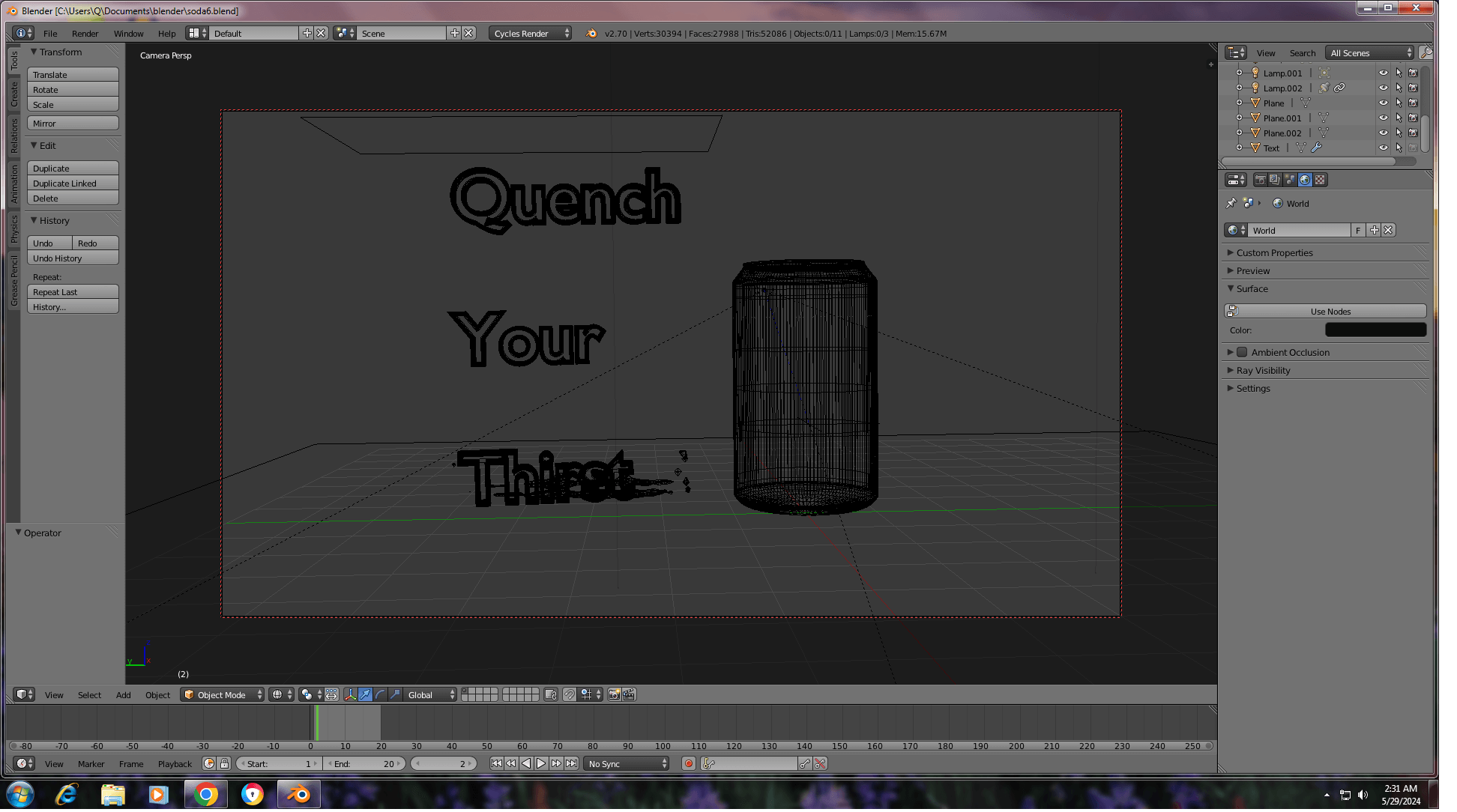The height and width of the screenshot is (812, 1457).
Task: Open the All Scenes outliner dropdown
Action: (x=1369, y=53)
